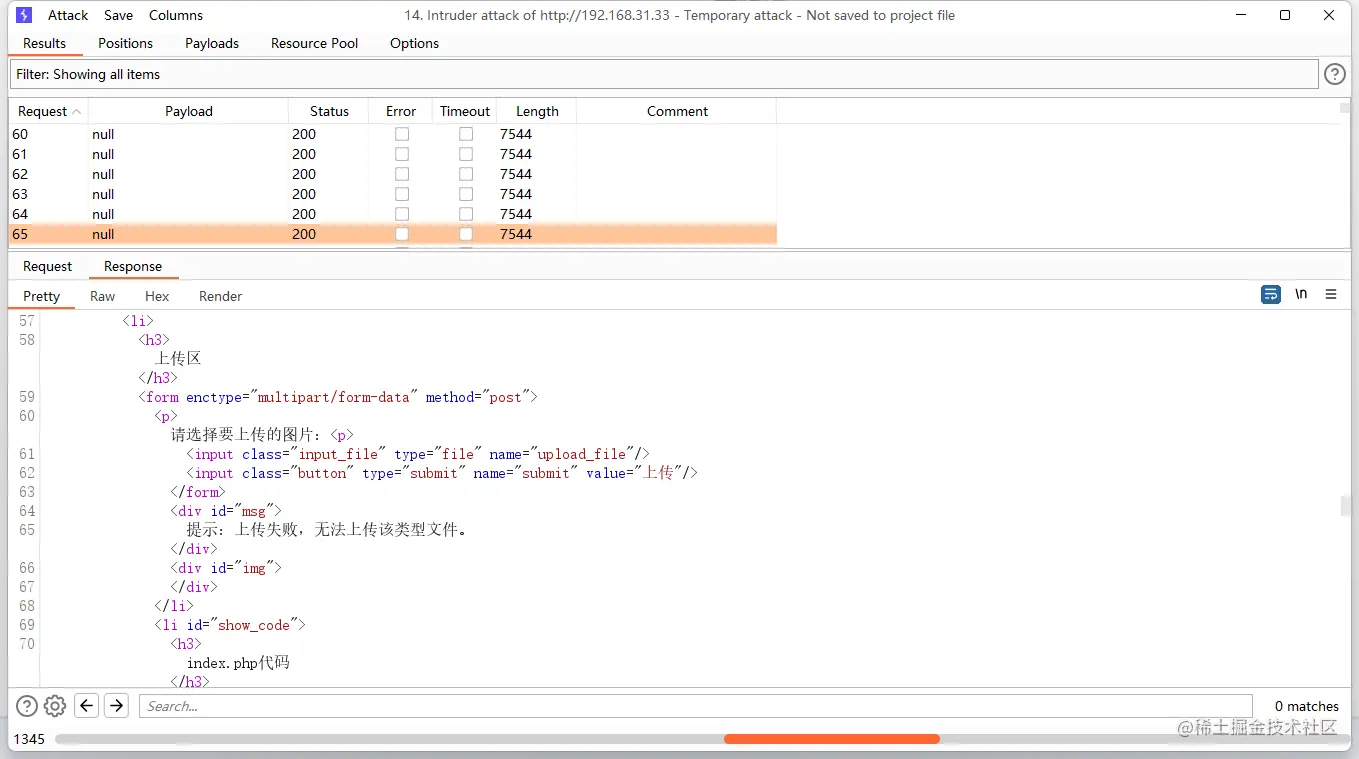Show the Response message tab

(133, 266)
